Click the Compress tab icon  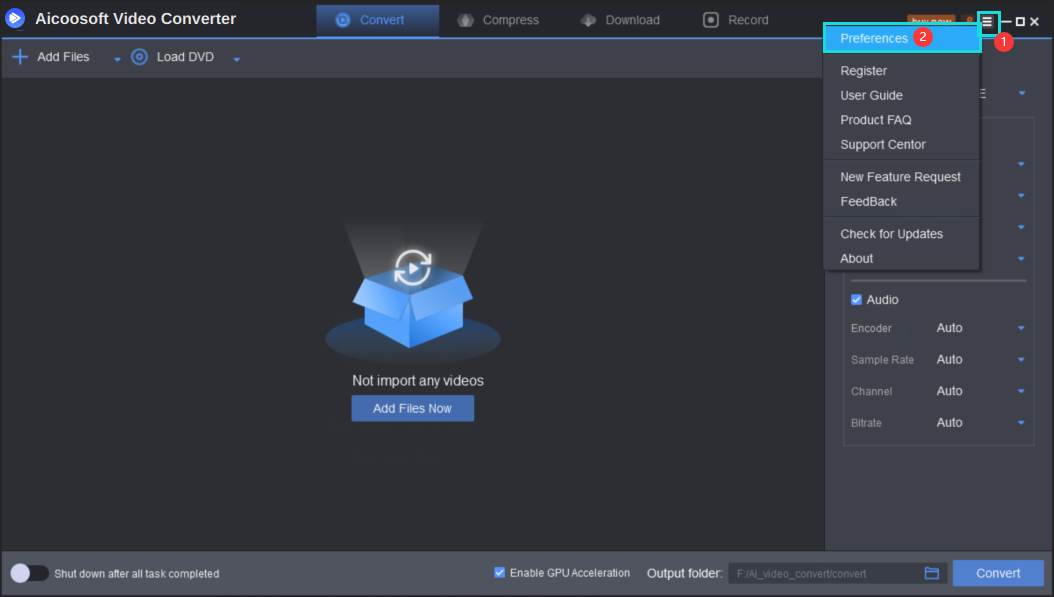pos(465,20)
